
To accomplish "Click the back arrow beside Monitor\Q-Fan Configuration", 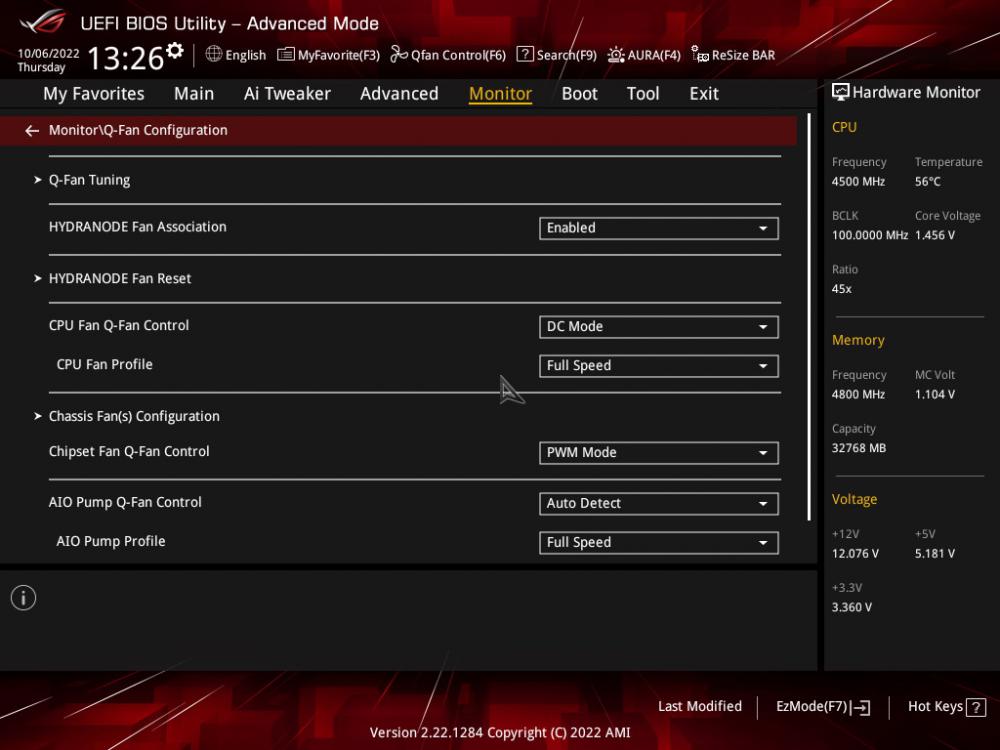I will 32,131.
